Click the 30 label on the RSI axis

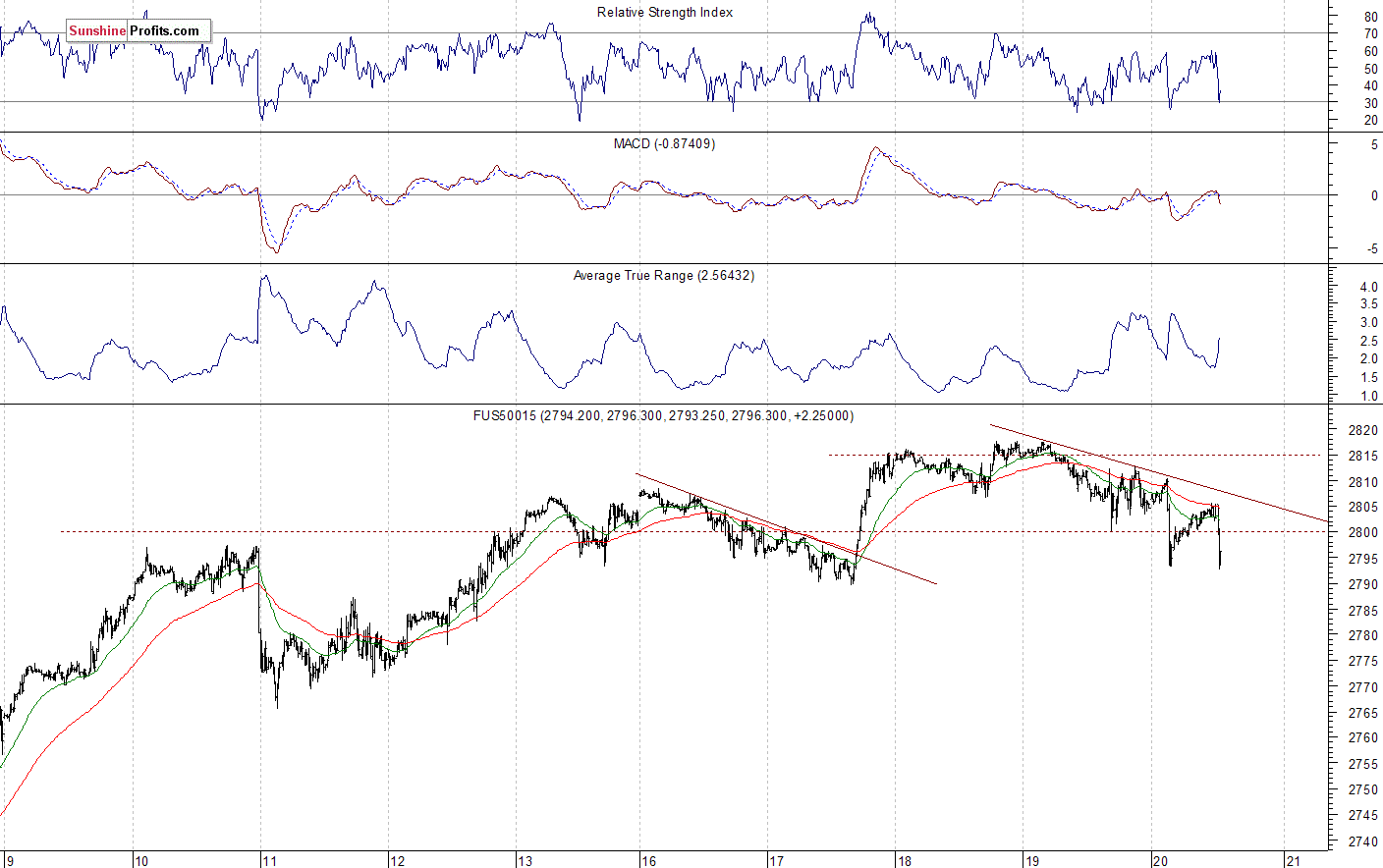1370,103
